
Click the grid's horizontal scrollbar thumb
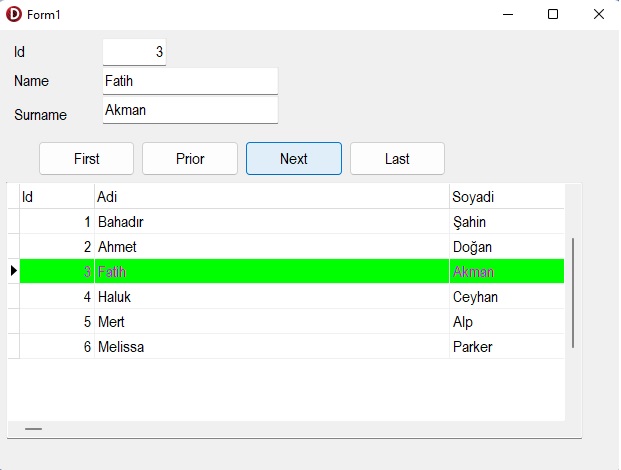tap(33, 429)
